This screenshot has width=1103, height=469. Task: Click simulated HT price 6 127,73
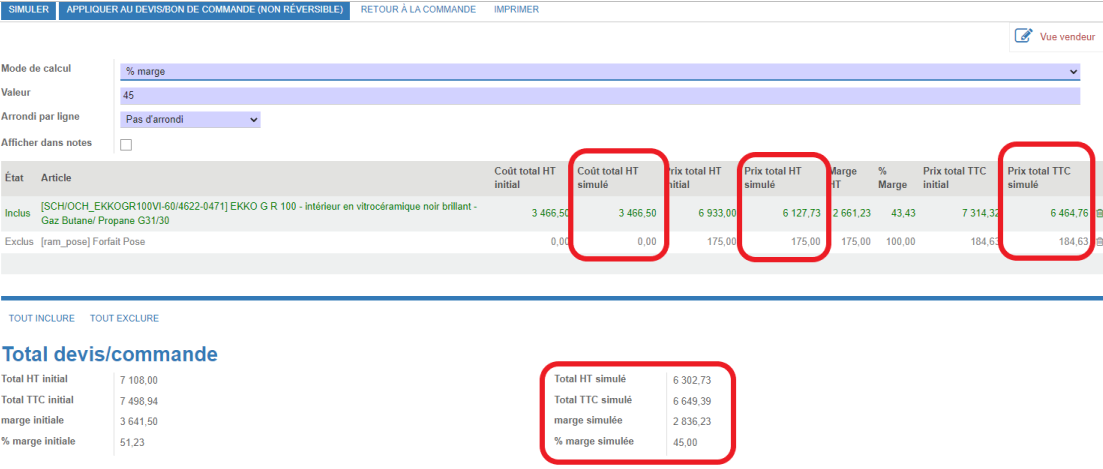801,214
